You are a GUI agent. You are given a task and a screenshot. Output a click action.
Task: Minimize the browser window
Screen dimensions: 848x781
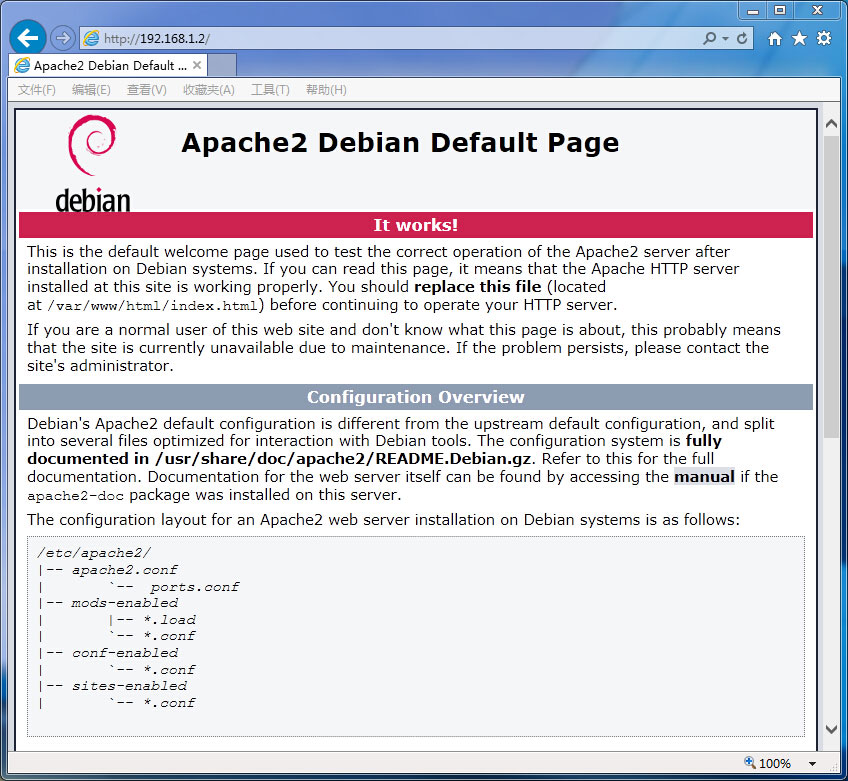pos(753,10)
